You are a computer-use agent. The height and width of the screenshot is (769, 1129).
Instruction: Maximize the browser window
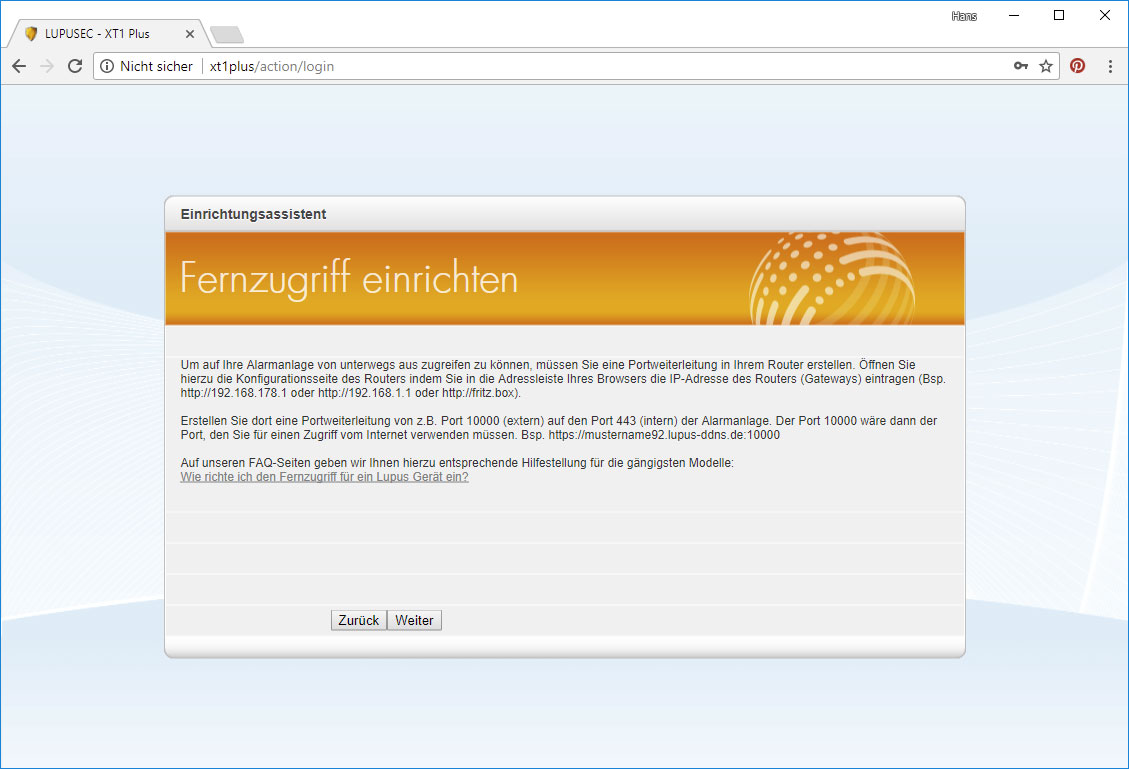[1059, 15]
